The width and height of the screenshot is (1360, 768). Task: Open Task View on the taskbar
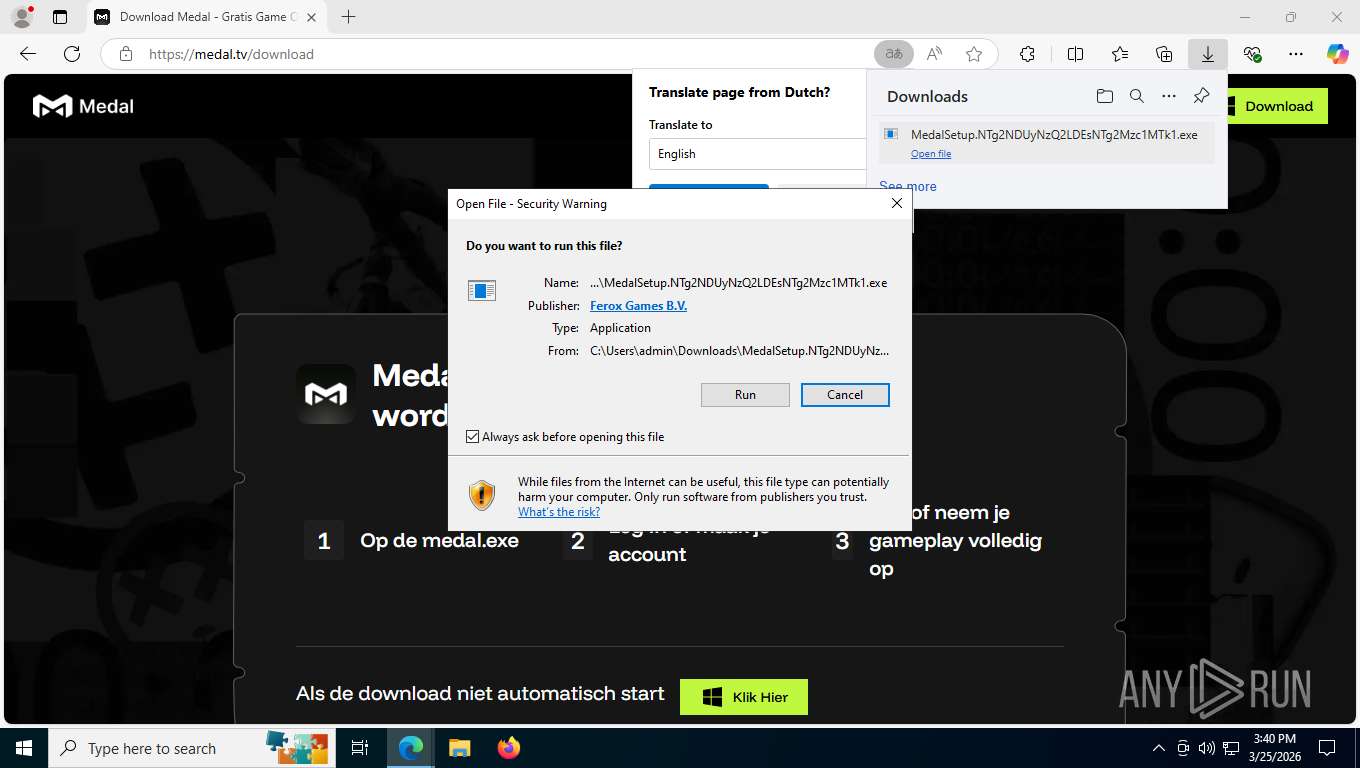pos(360,748)
